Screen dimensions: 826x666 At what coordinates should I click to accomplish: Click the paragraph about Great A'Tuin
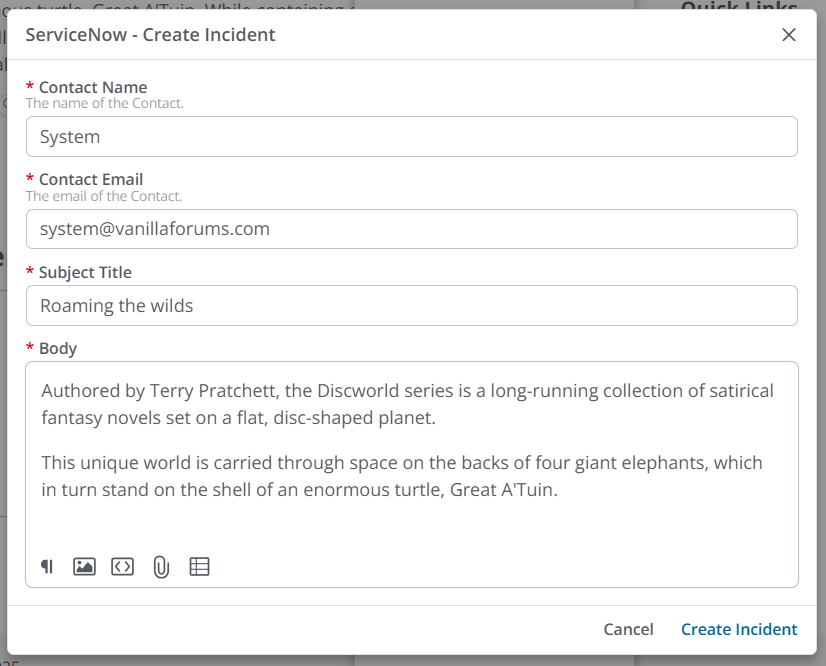pos(401,476)
